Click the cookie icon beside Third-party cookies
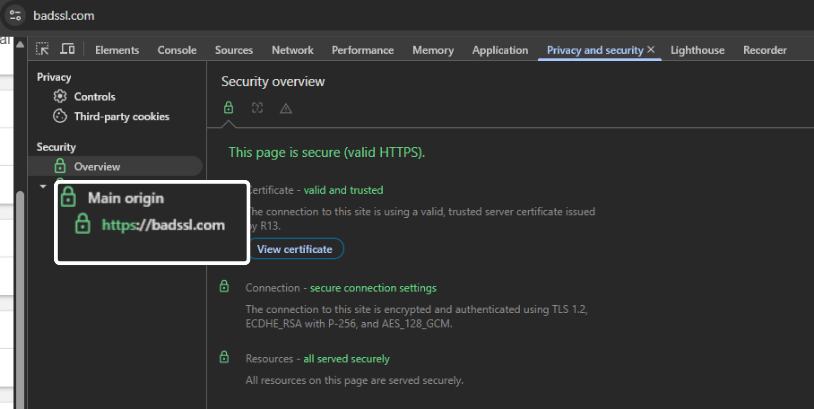The height and width of the screenshot is (409, 814). pyautogui.click(x=60, y=116)
